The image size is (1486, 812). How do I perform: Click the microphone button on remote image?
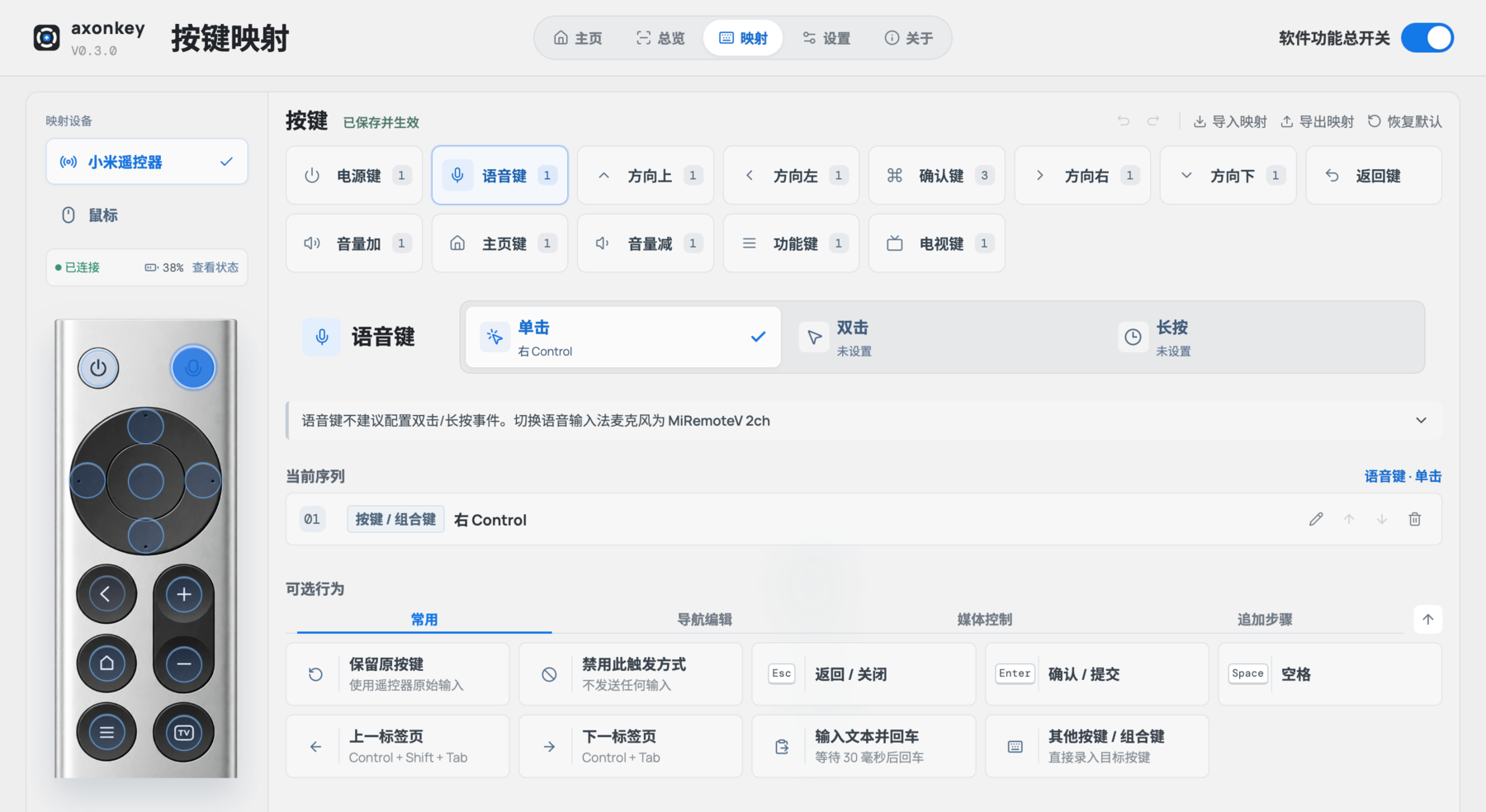coord(193,368)
